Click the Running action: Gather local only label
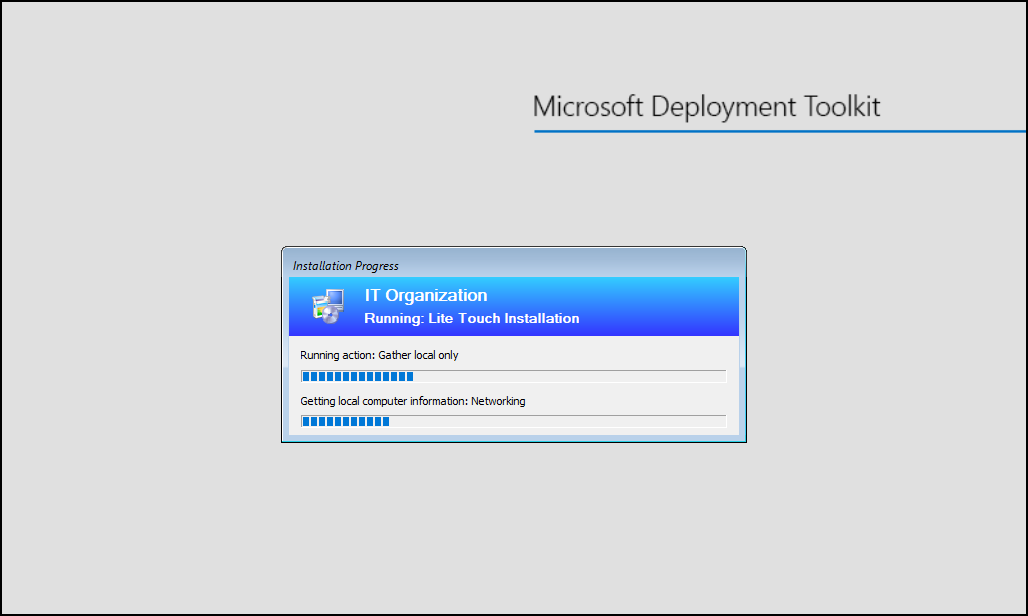The width and height of the screenshot is (1028, 616). [379, 355]
